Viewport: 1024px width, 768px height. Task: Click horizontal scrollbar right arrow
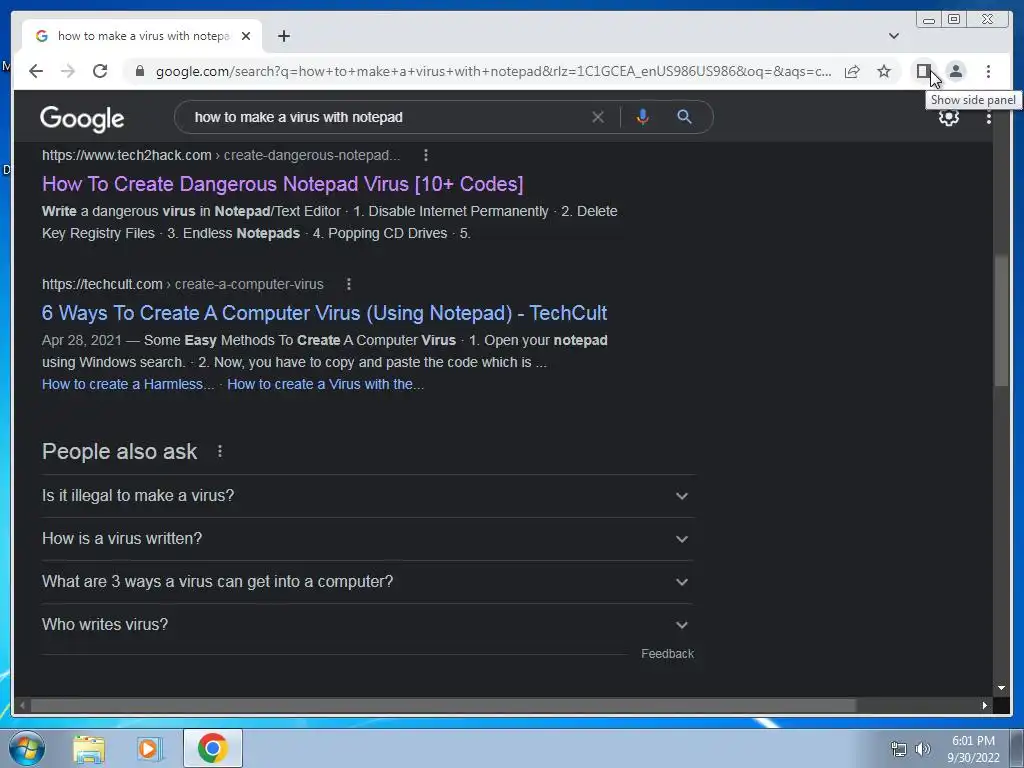pyautogui.click(x=985, y=705)
